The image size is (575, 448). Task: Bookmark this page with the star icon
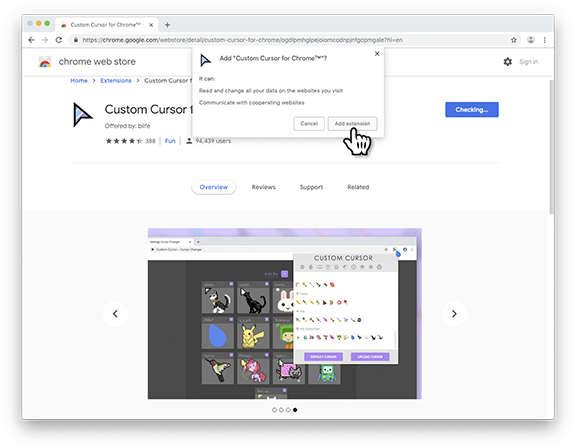coord(514,40)
